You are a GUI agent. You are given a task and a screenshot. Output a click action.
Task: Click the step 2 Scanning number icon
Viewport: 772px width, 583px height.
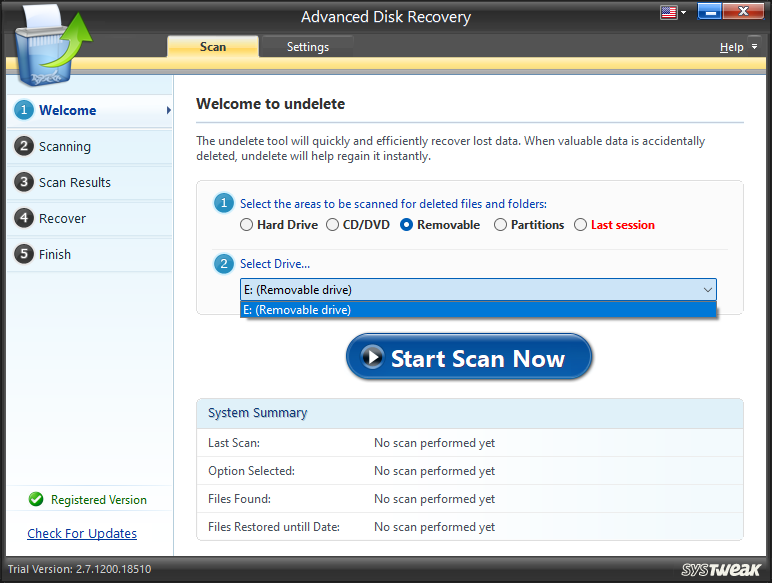tap(24, 146)
